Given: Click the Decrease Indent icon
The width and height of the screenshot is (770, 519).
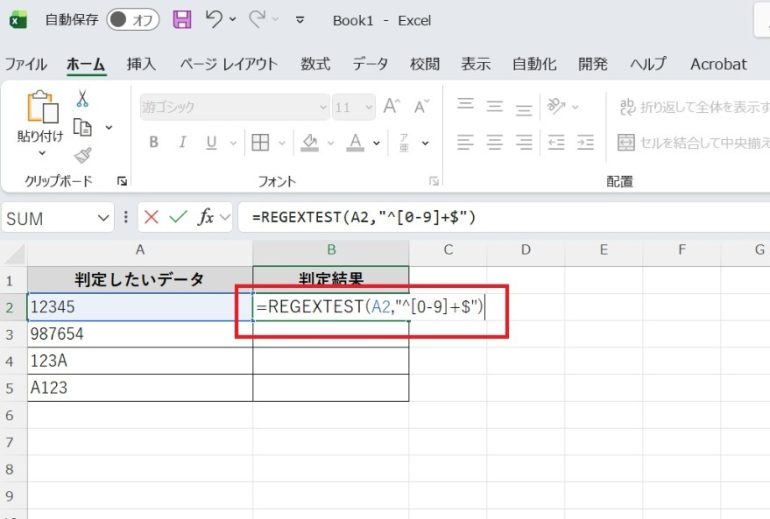Looking at the screenshot, I should (x=556, y=142).
